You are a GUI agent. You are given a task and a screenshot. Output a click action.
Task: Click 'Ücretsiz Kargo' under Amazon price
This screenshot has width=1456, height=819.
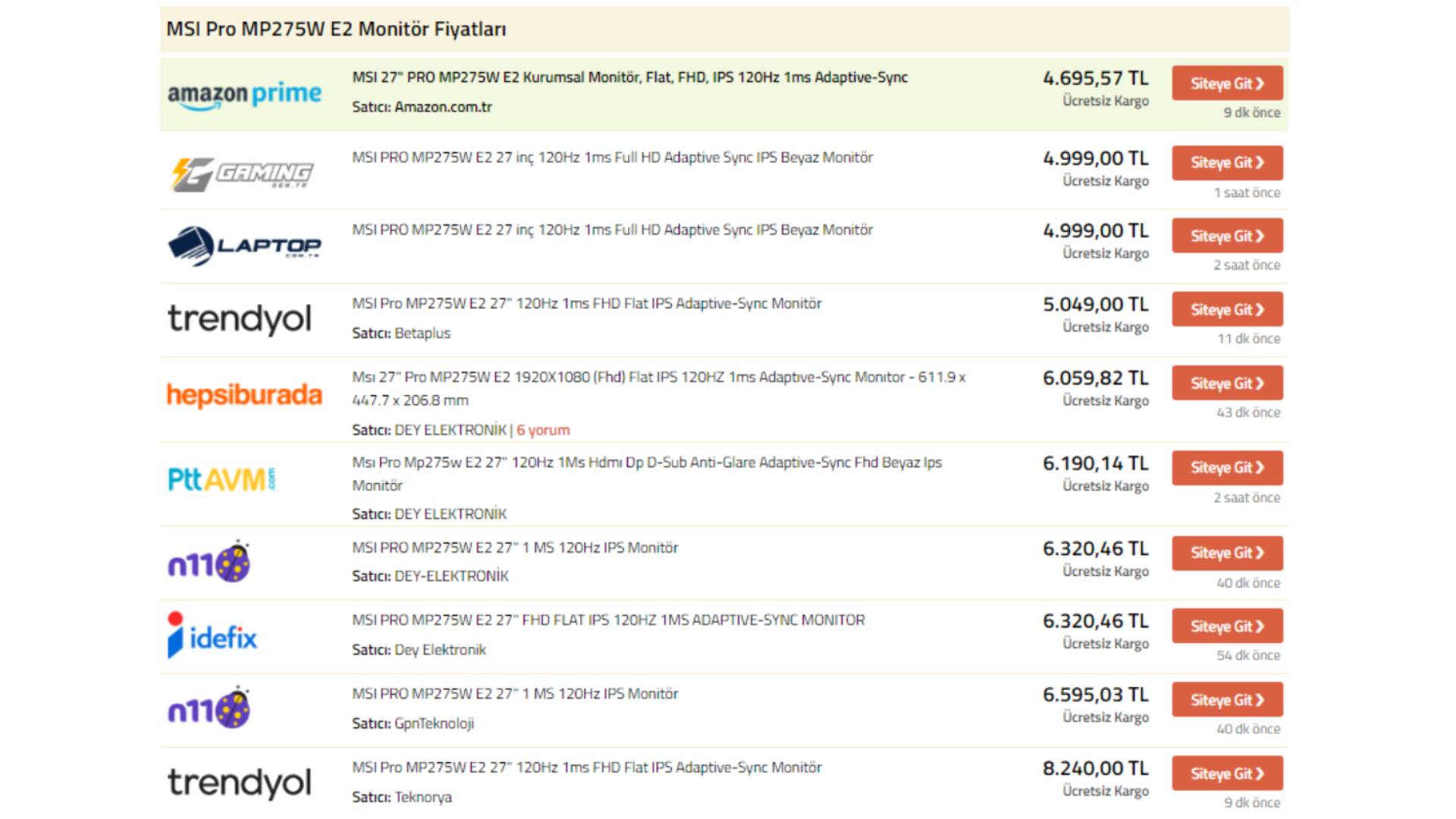point(1106,101)
